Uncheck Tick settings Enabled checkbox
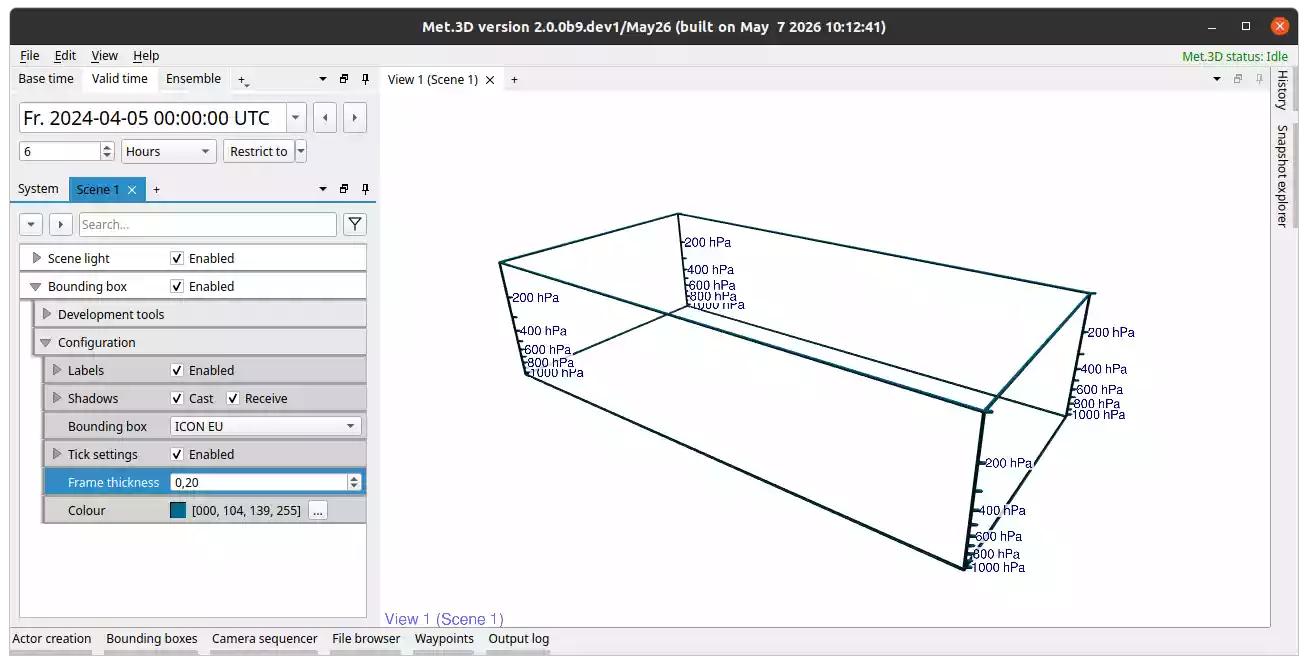 (x=177, y=454)
